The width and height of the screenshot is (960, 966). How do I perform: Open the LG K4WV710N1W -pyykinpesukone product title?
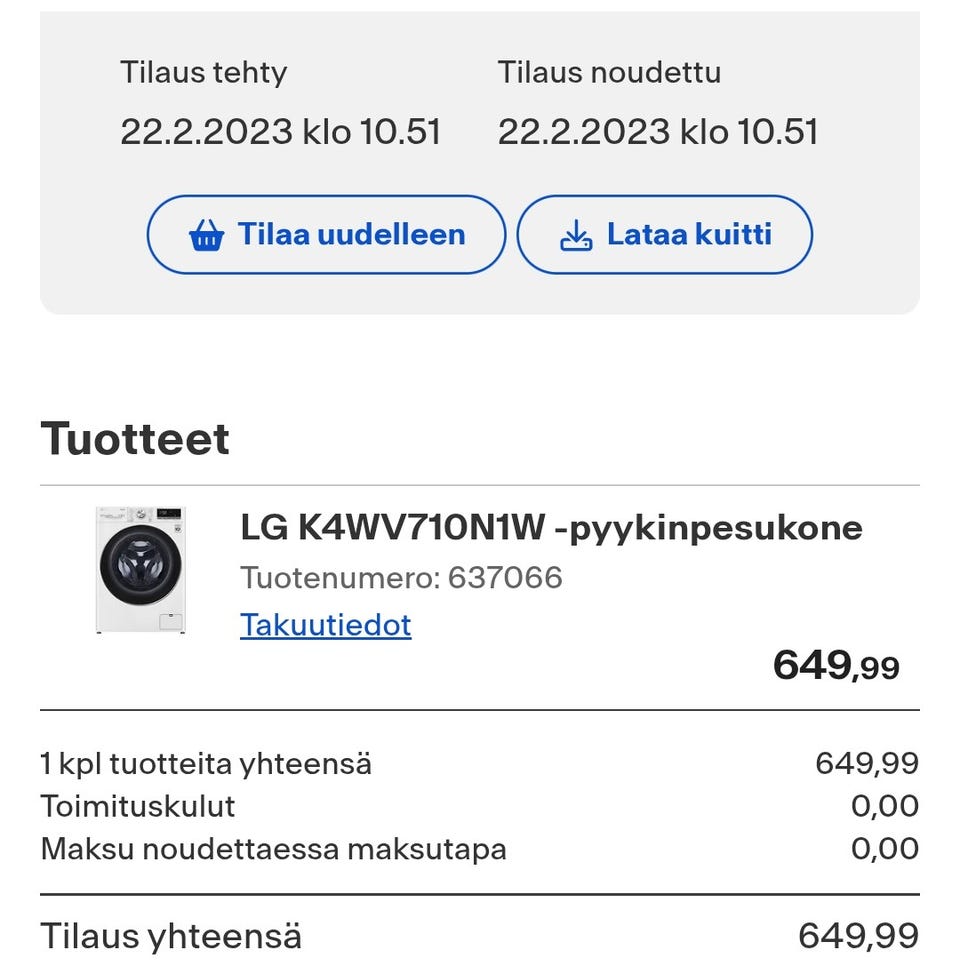point(551,527)
